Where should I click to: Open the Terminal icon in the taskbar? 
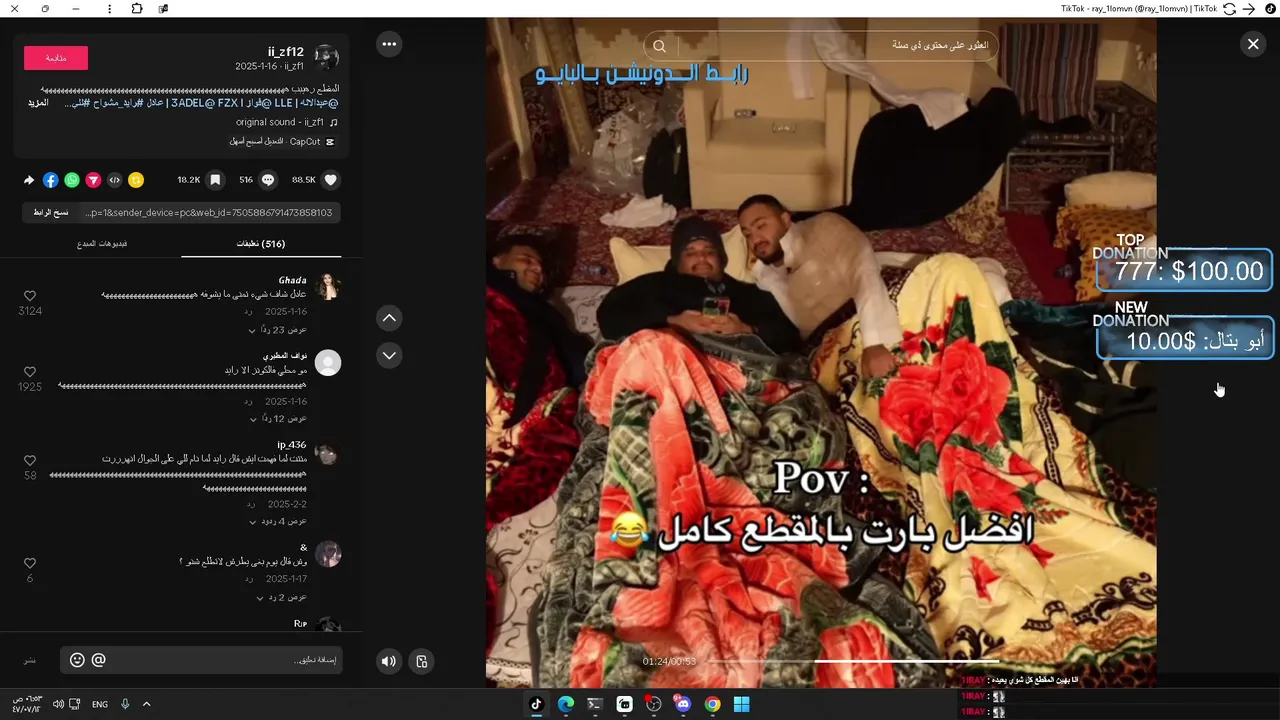(x=595, y=704)
